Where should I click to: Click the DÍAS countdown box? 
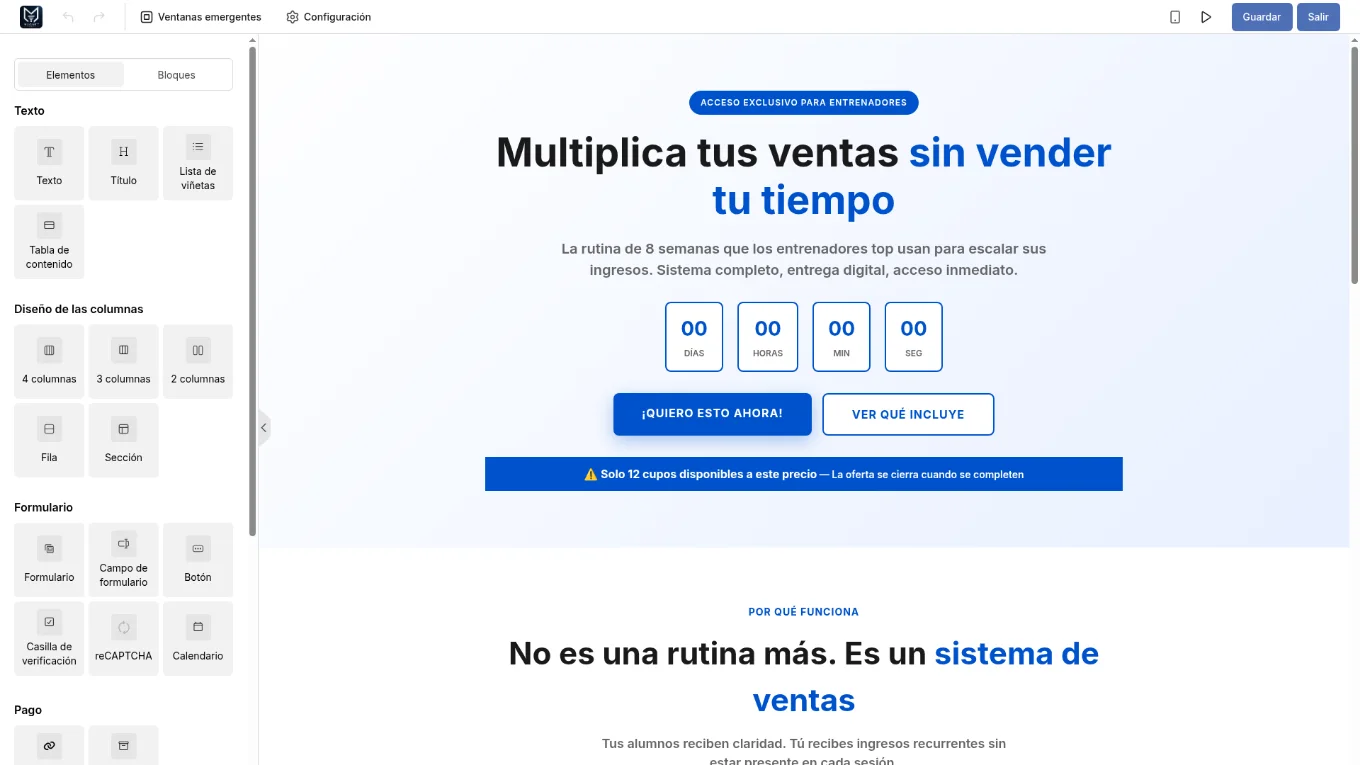coord(694,337)
